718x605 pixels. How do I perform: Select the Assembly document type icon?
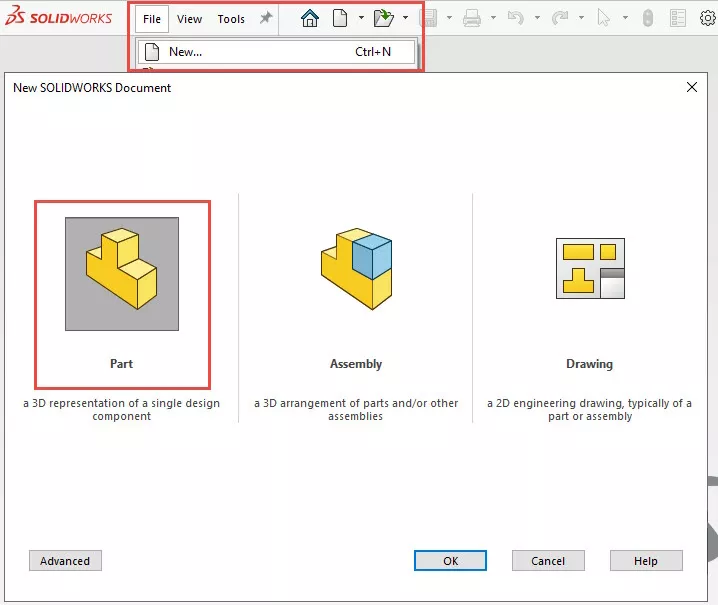tap(356, 269)
